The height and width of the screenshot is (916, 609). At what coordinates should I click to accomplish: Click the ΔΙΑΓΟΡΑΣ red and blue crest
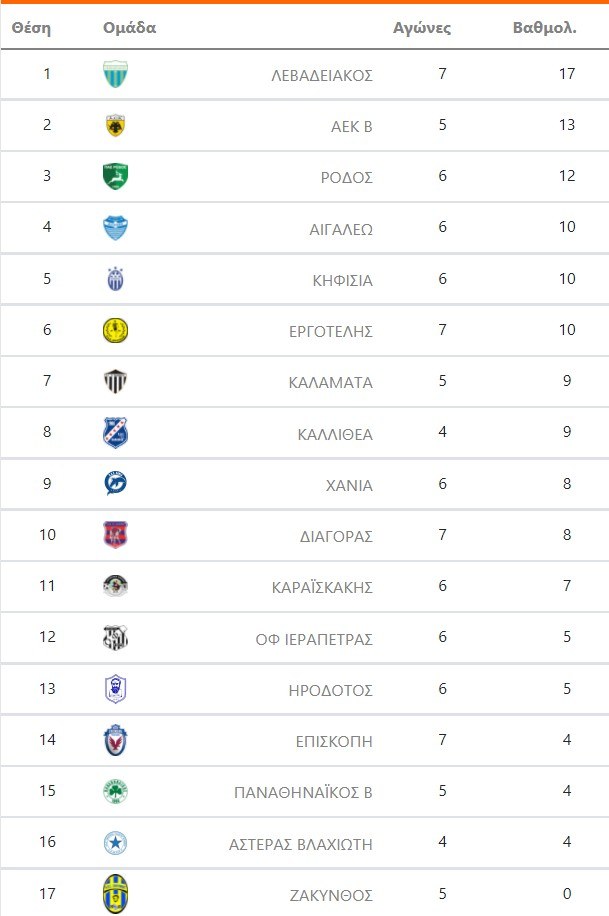[115, 536]
